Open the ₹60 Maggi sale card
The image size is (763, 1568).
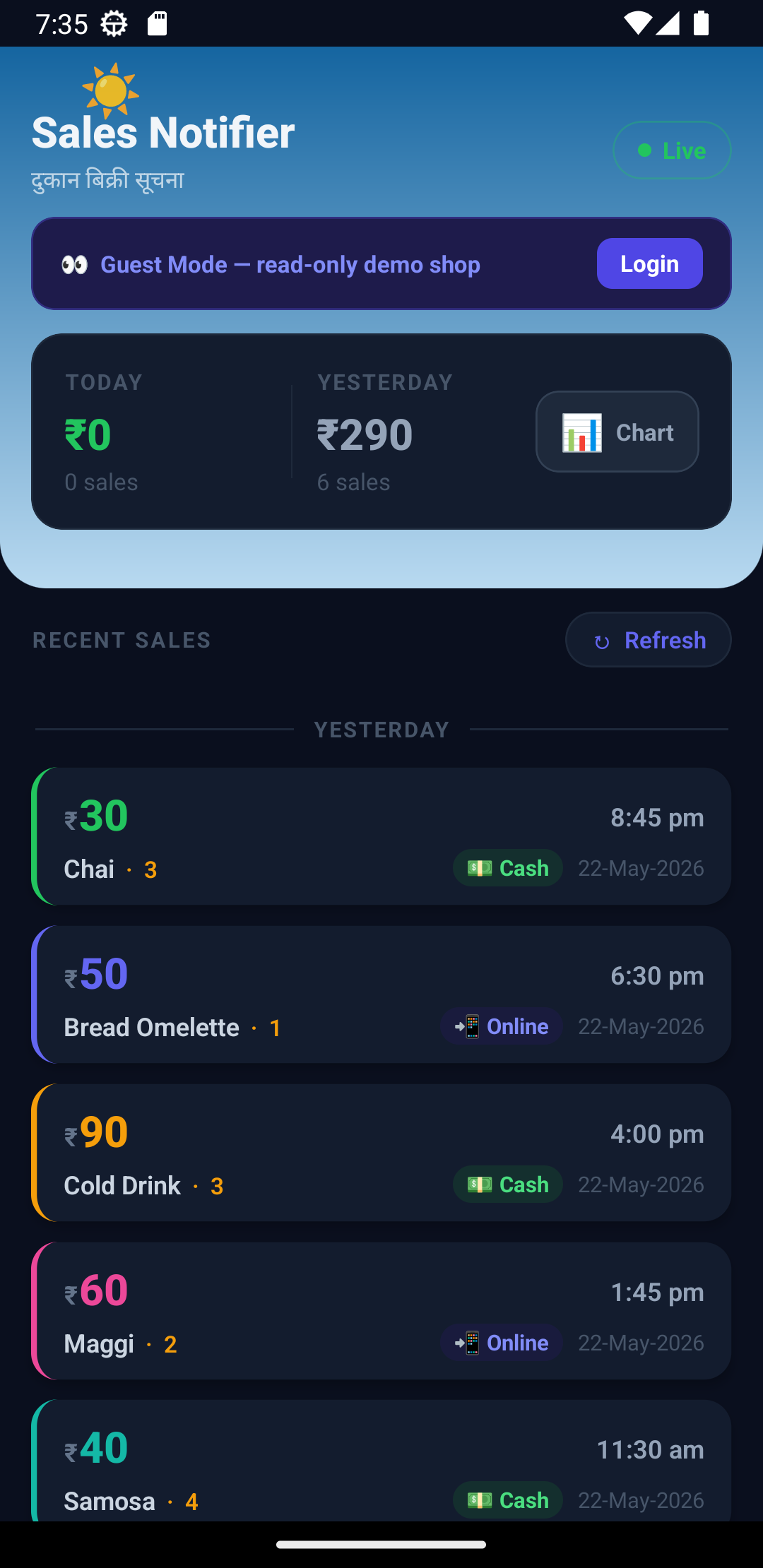(x=381, y=1311)
